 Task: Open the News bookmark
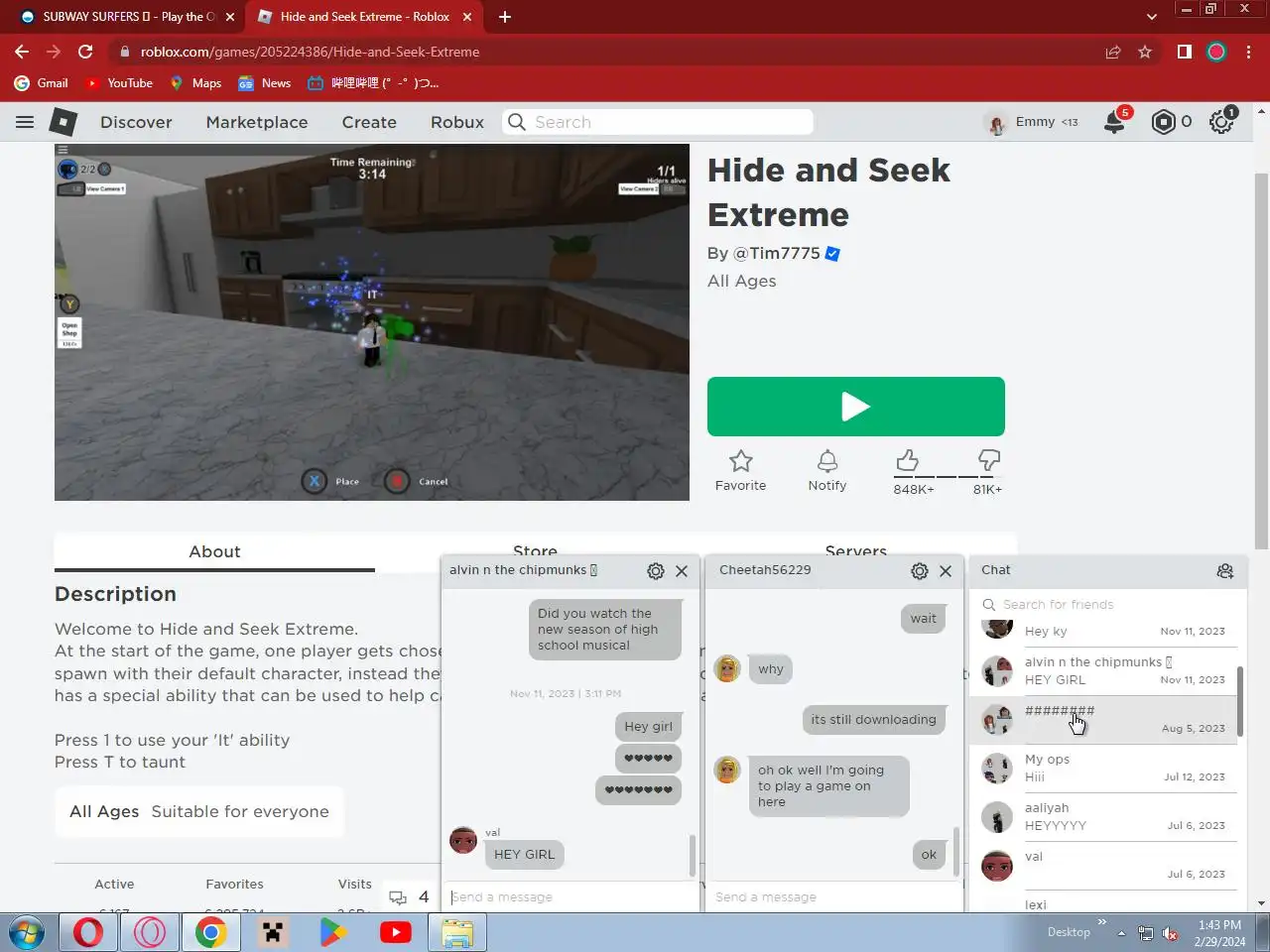(264, 83)
